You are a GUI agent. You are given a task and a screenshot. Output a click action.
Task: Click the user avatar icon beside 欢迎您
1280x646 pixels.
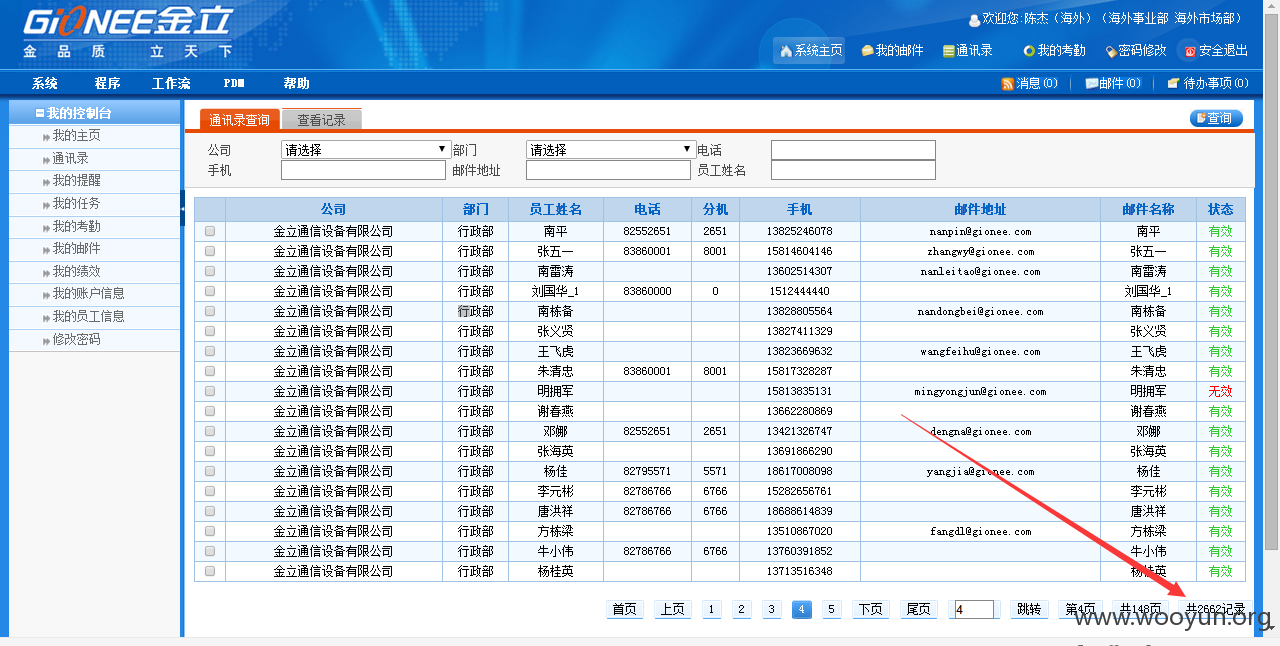975,20
